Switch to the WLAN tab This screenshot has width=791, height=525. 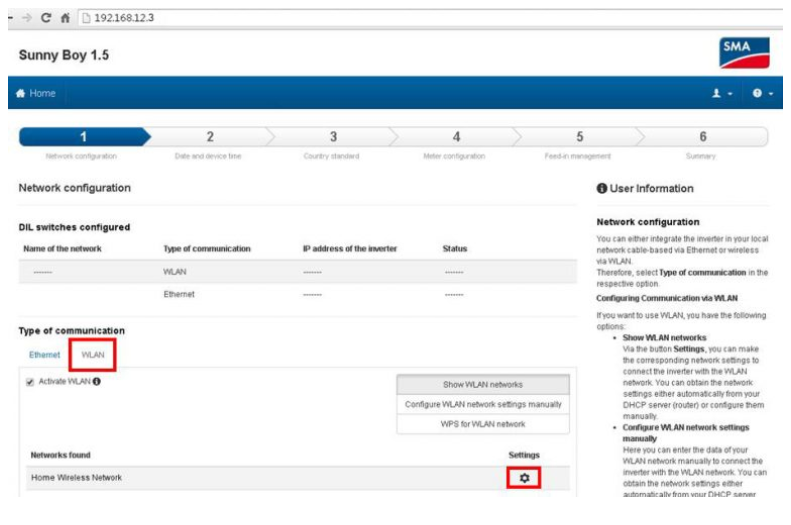(x=93, y=355)
